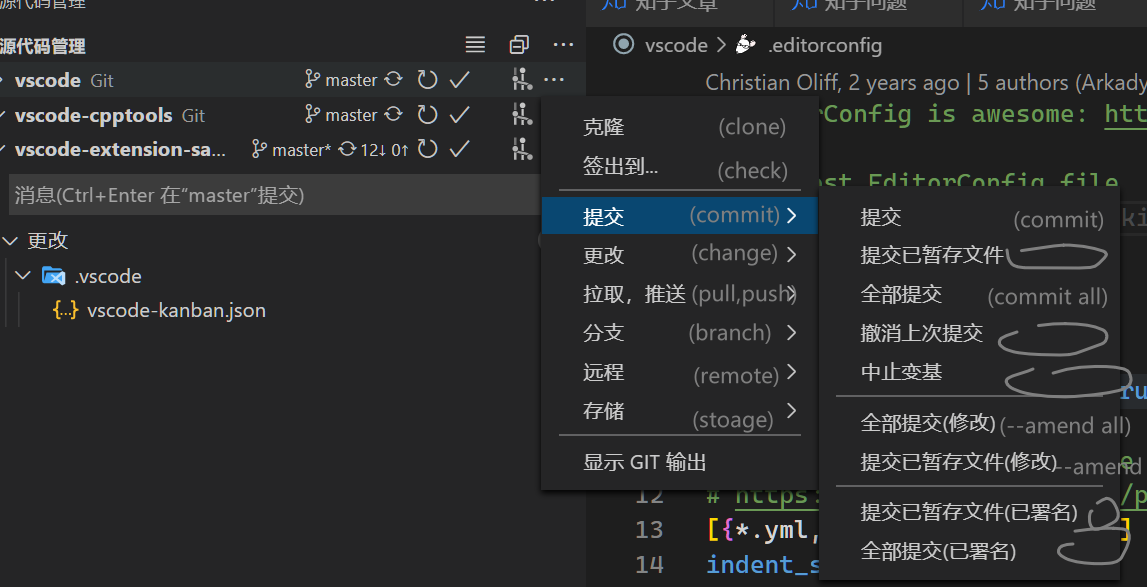This screenshot has height=587, width=1147.
Task: Refresh the vscode-cpptools repository
Action: tap(427, 114)
